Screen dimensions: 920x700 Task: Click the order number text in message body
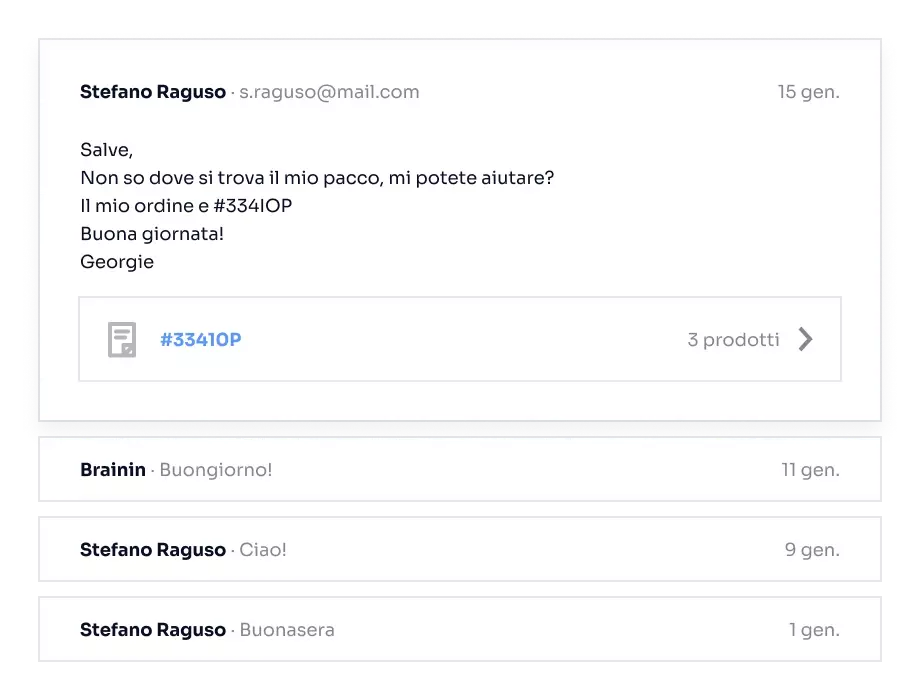tap(253, 206)
